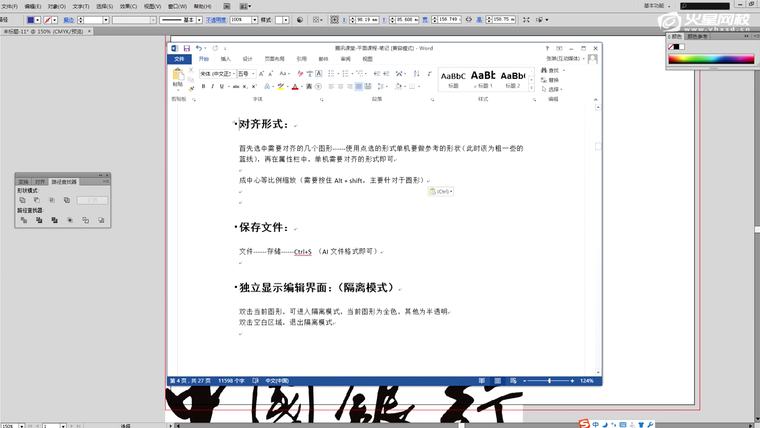Toggle Underline formatting in Word's ribbon
Screen dimensions: 760x428
[222, 87]
